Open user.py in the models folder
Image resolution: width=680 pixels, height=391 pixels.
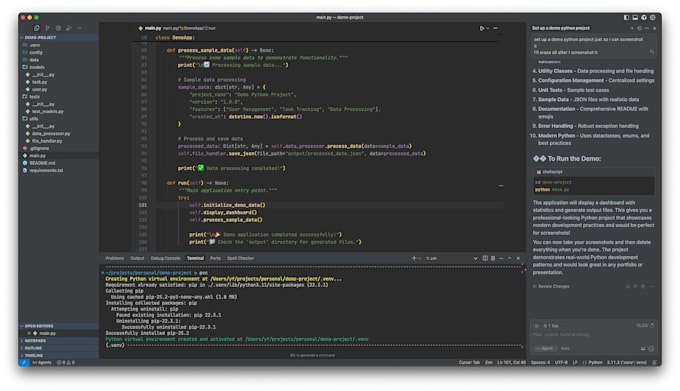click(59, 89)
